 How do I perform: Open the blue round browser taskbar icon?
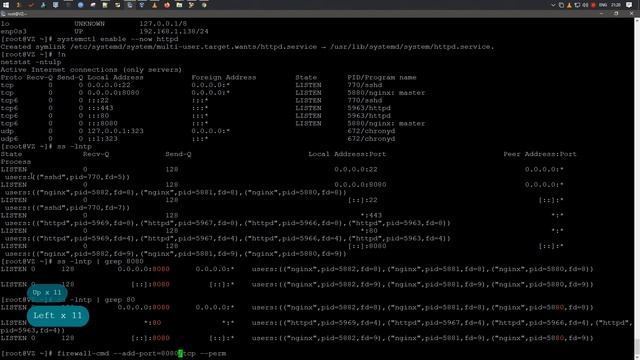tap(80, 5)
